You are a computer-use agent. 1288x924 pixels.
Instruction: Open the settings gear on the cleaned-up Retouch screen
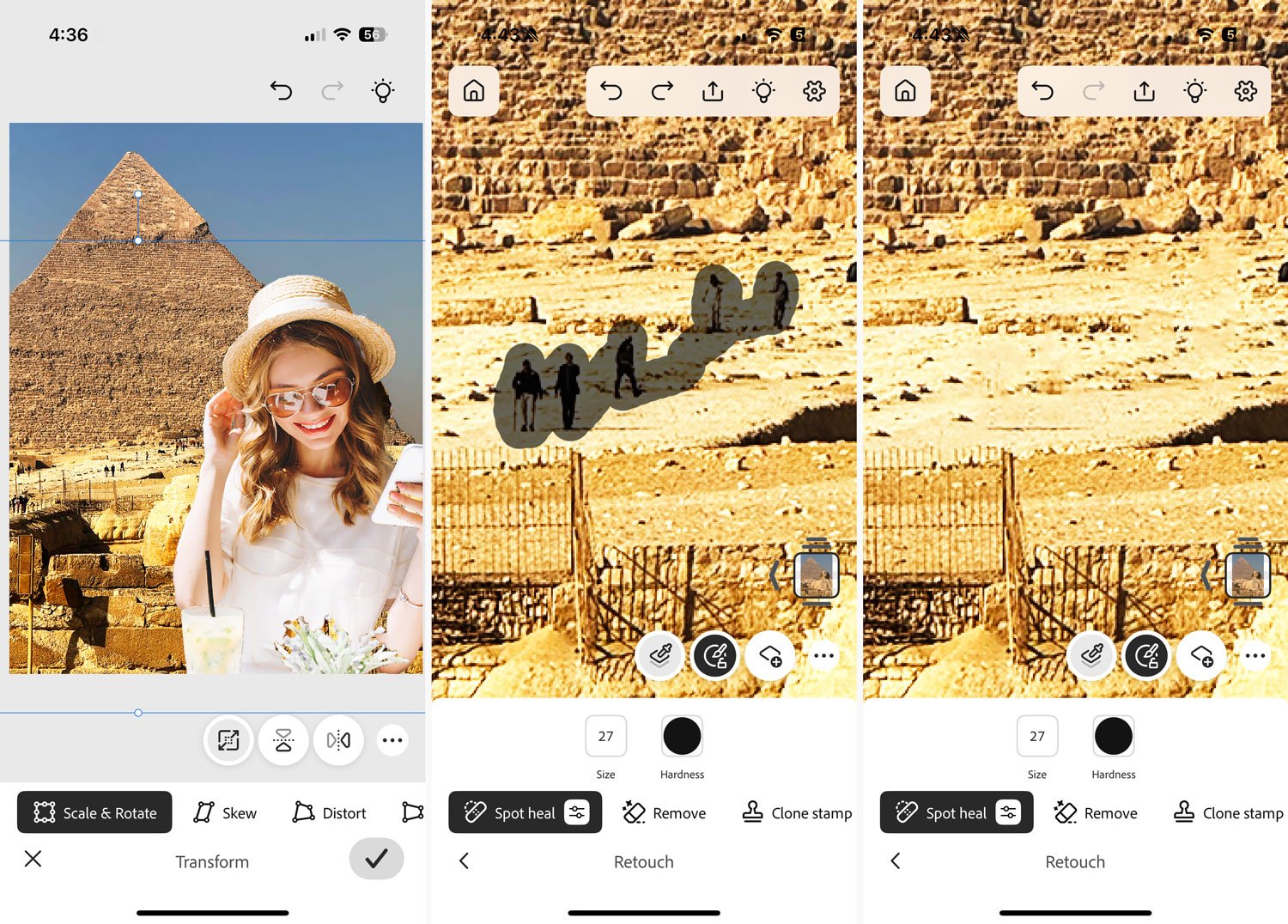click(1245, 91)
